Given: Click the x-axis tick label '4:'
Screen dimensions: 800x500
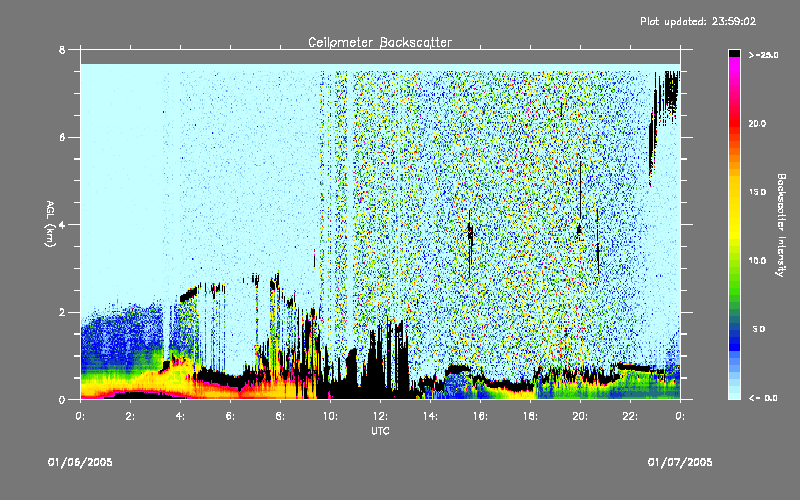Looking at the screenshot, I should pyautogui.click(x=181, y=416).
